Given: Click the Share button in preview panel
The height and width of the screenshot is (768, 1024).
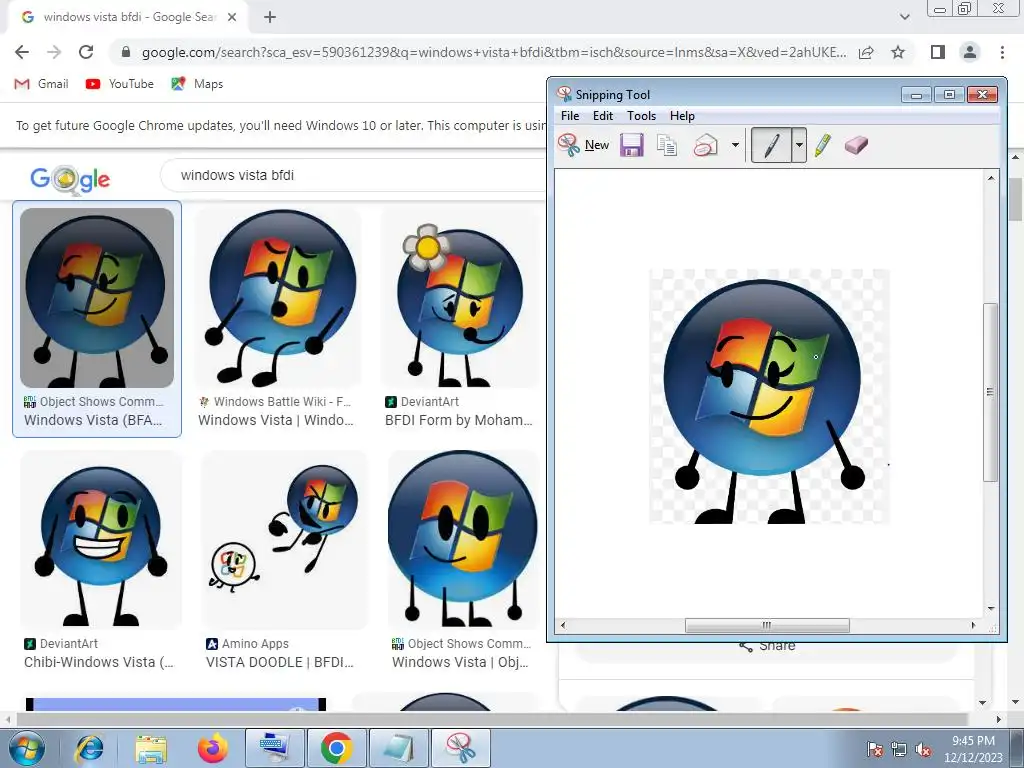Looking at the screenshot, I should tap(767, 646).
